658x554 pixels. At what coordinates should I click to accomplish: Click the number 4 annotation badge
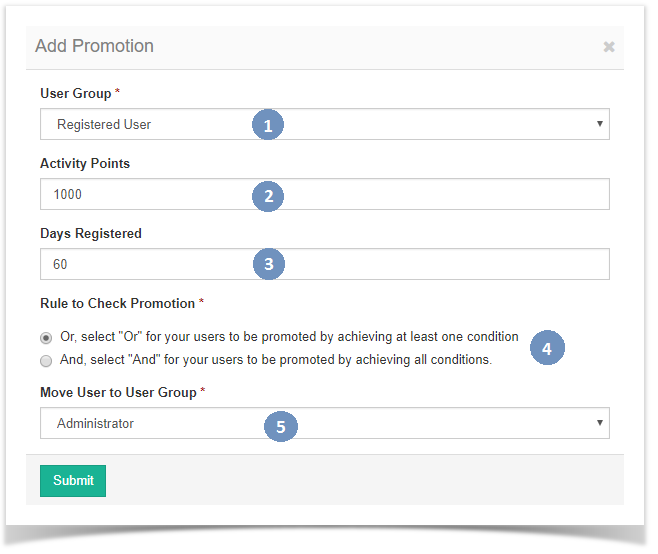(x=547, y=348)
